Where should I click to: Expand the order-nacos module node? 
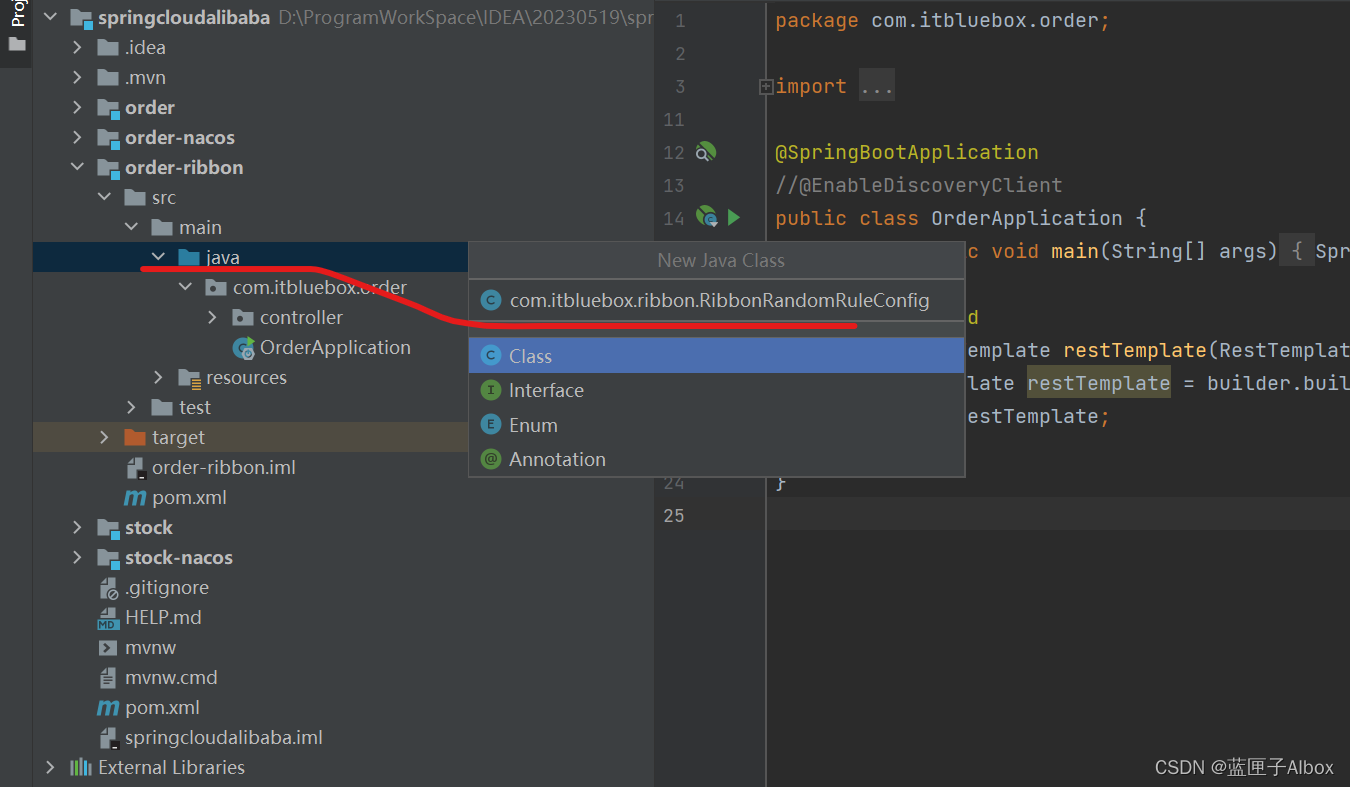(78, 138)
